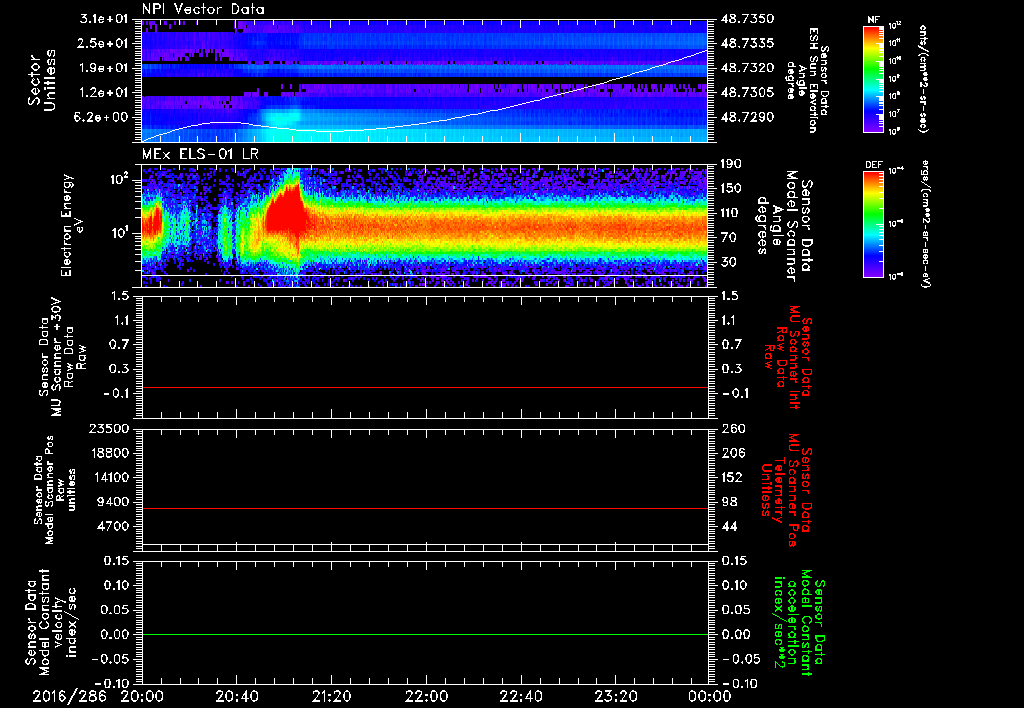Click the 30 scanner angle tick

[x=729, y=263]
